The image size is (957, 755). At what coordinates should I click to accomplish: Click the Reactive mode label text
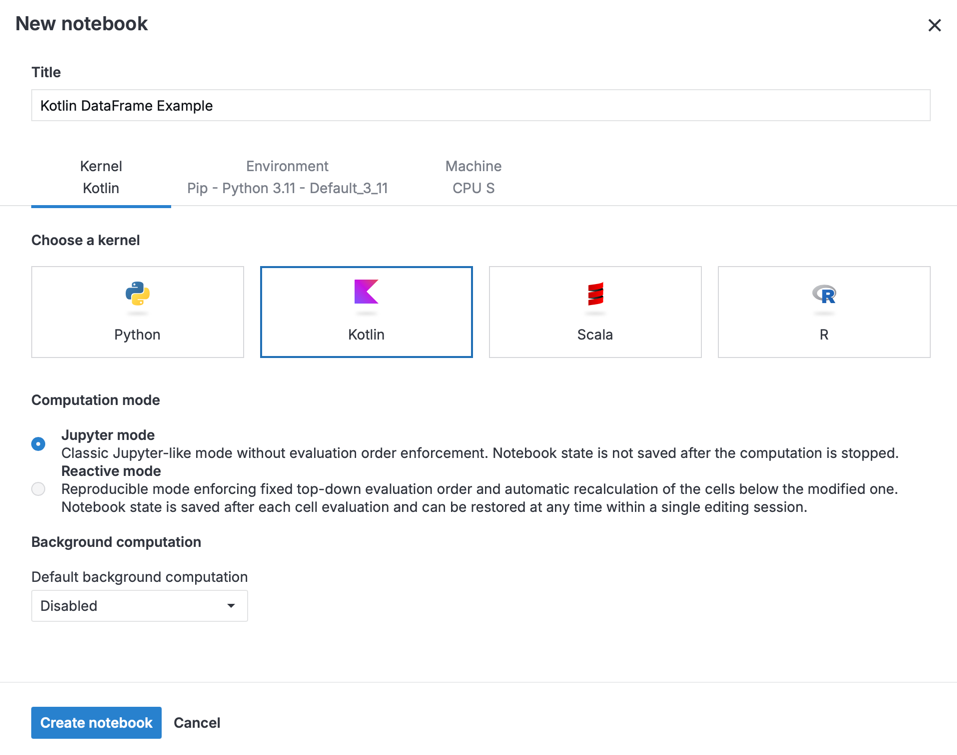[x=111, y=471]
